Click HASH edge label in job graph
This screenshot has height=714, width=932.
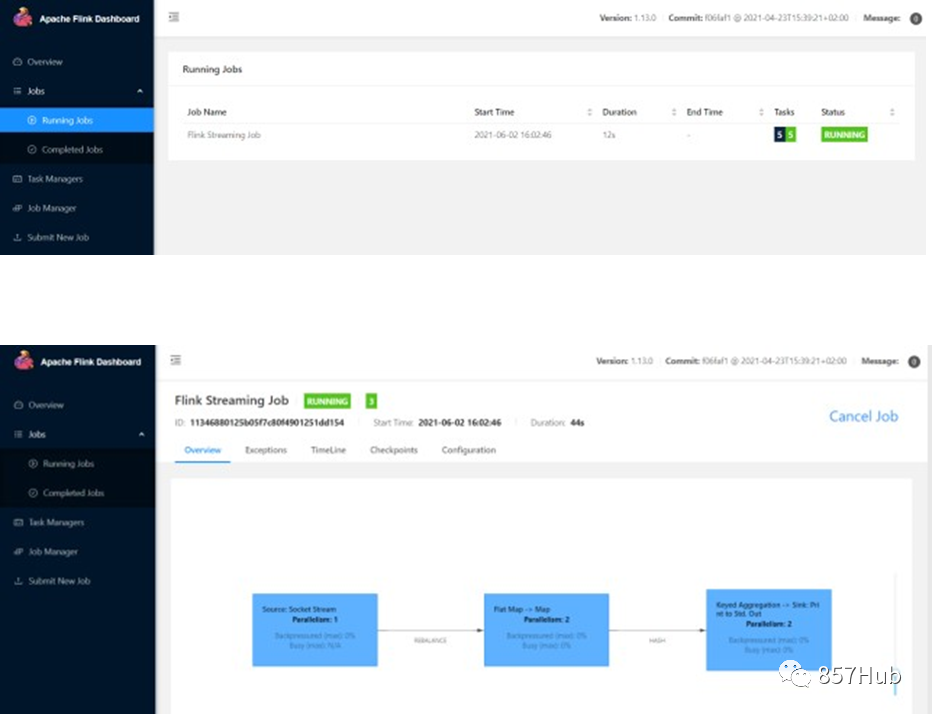tap(657, 640)
